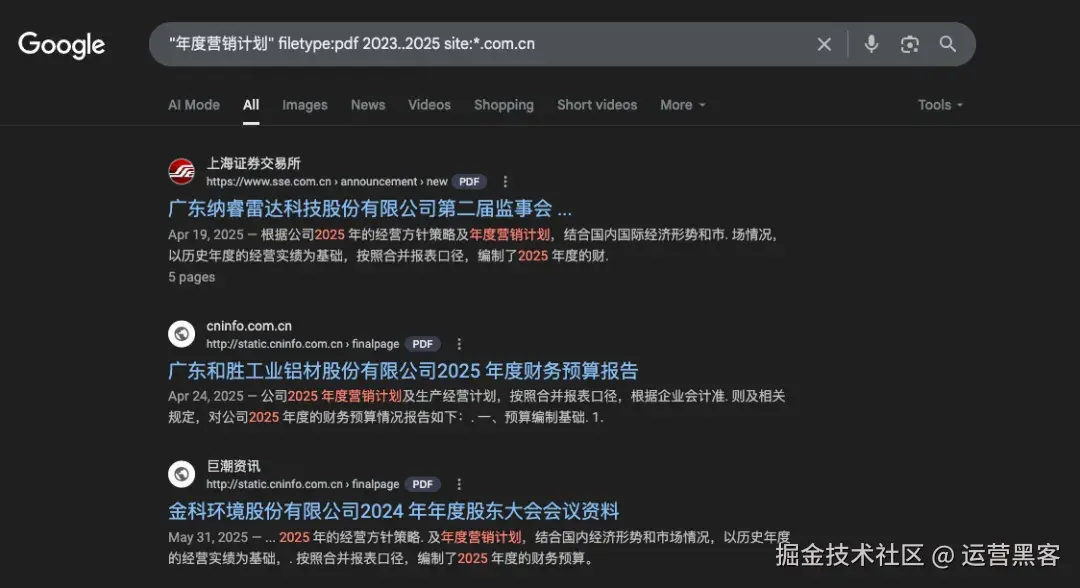Image resolution: width=1080 pixels, height=588 pixels.
Task: Open the 广东和胜工业铝材 2025 财务预算报告 link
Action: pyautogui.click(x=399, y=370)
